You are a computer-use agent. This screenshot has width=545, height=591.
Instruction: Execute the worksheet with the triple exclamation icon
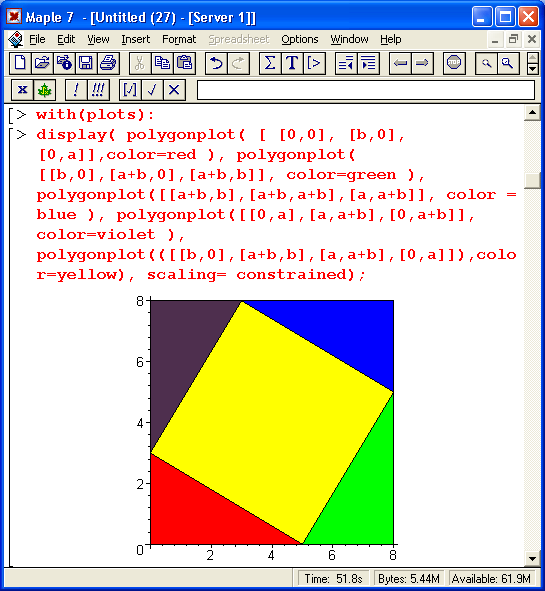tap(98, 90)
